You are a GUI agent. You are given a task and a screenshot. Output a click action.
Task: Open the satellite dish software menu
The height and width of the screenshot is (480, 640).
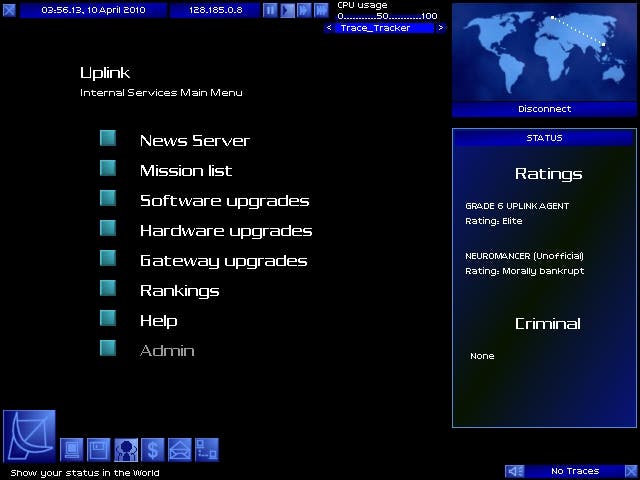(29, 436)
